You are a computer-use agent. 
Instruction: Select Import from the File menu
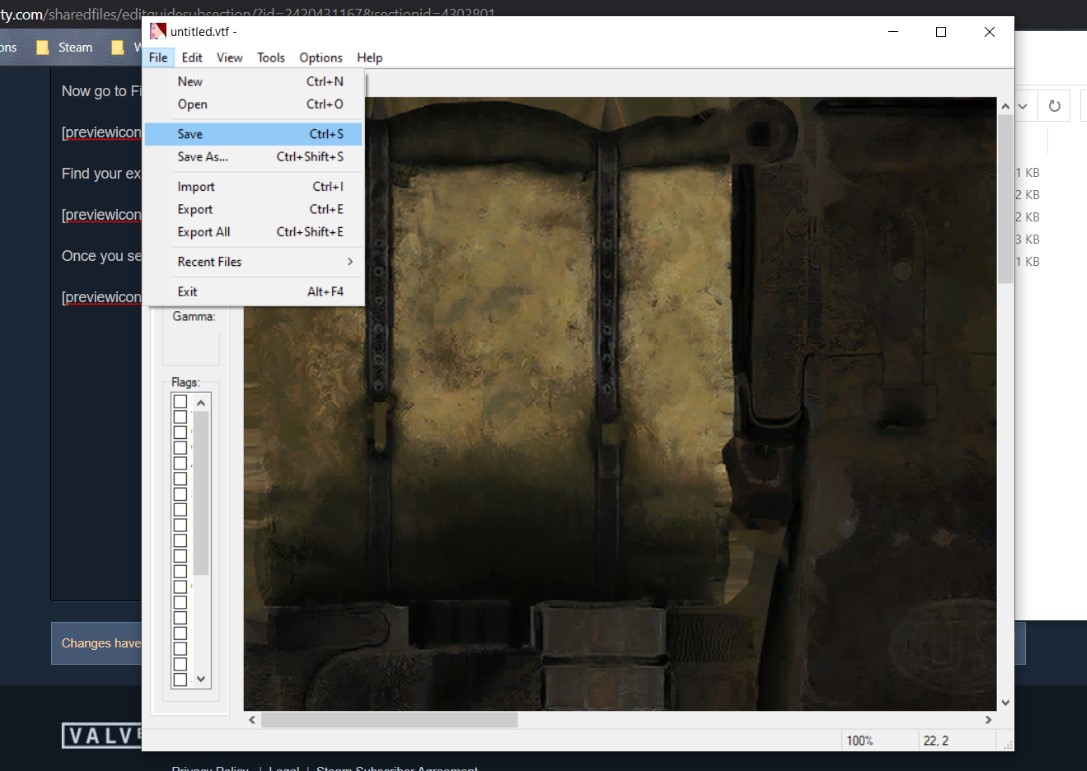click(x=254, y=187)
